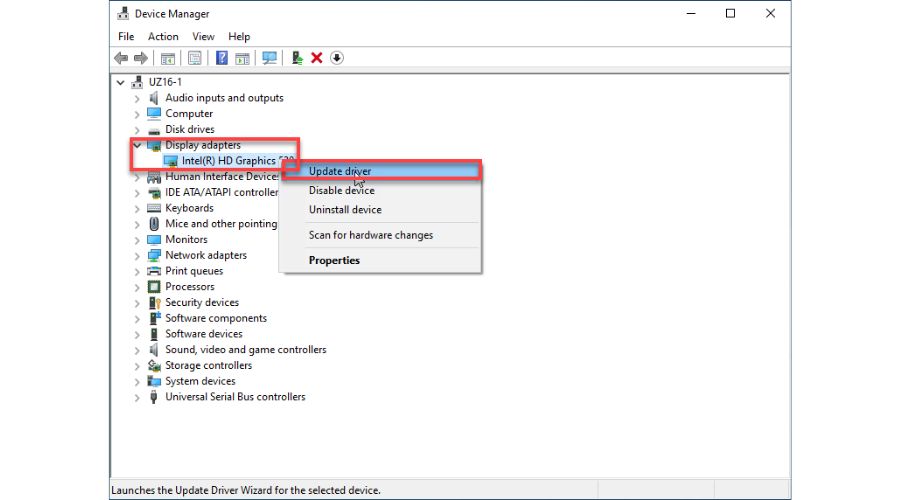Maximize the Device Manager window

[x=730, y=13]
